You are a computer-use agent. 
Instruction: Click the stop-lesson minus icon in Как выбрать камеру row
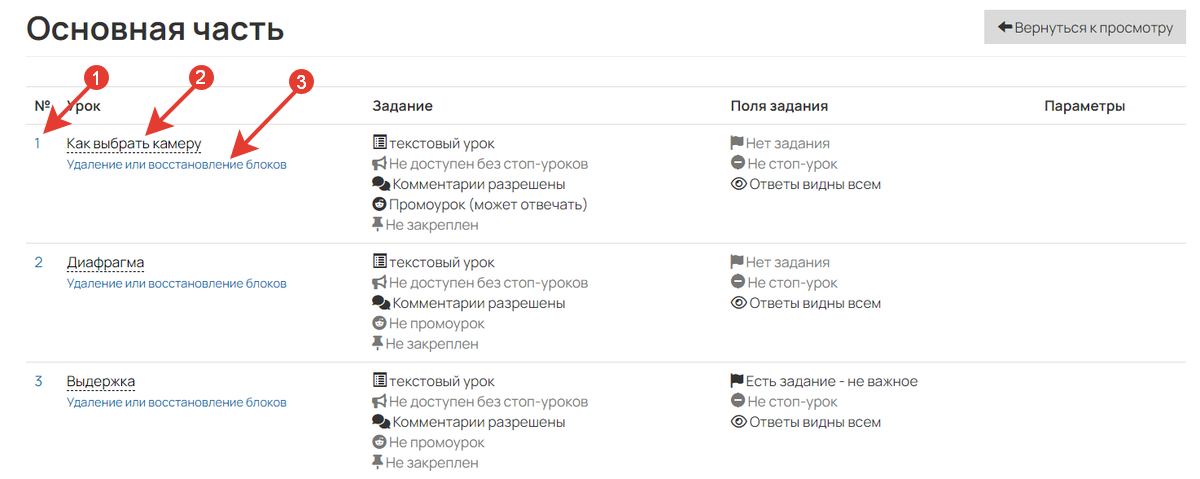[738, 164]
